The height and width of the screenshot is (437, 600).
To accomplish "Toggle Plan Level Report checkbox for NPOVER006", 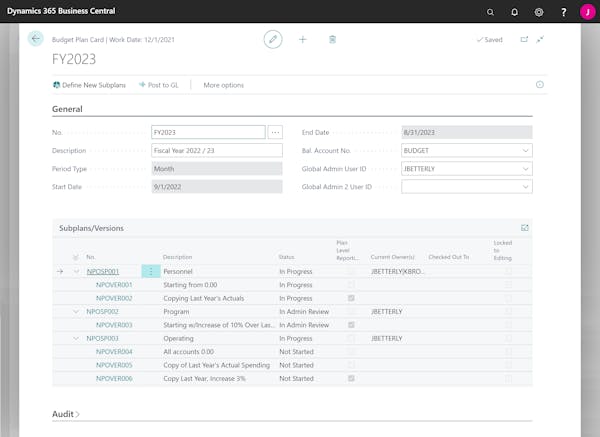I will pos(351,378).
